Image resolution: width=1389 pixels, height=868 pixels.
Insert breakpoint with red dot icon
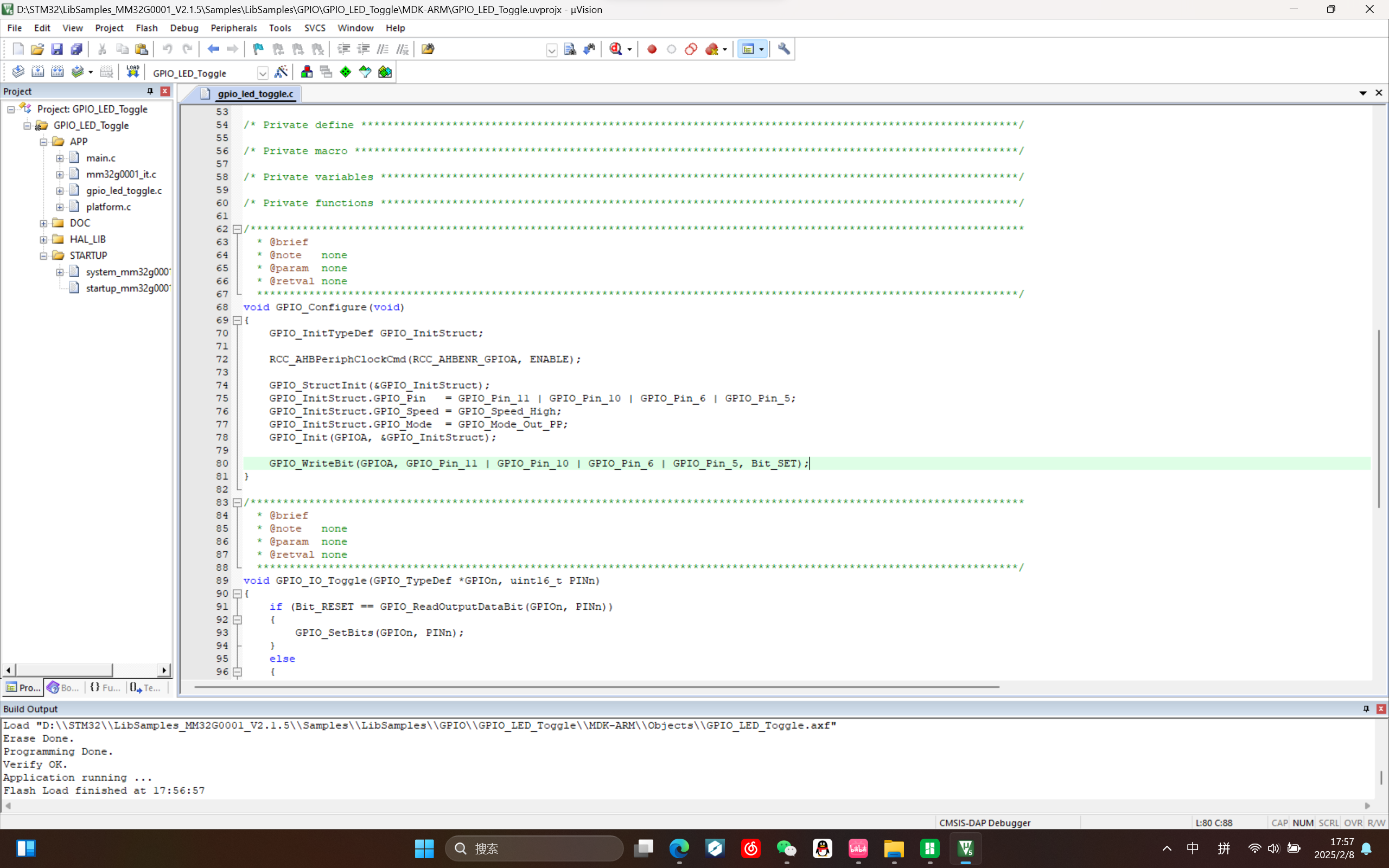pos(652,49)
